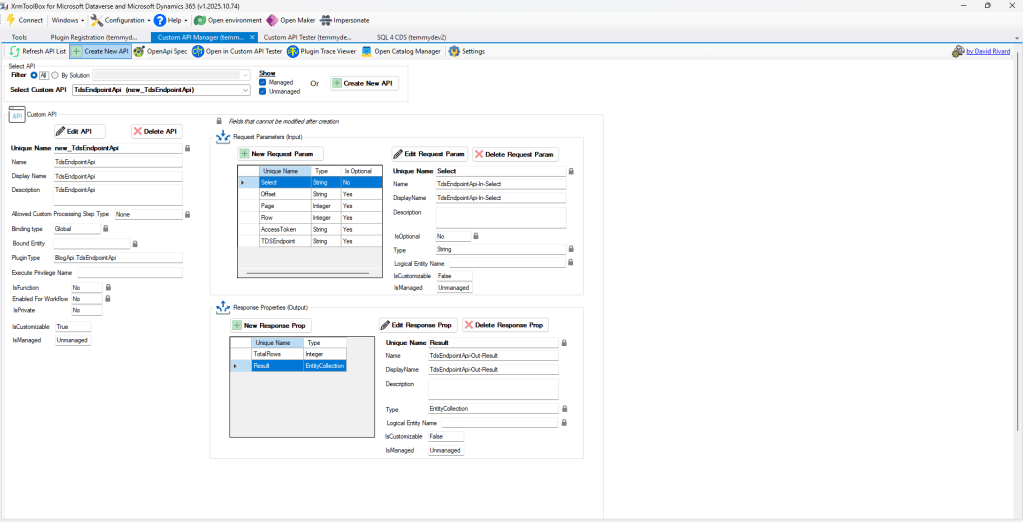The image size is (1023, 522).
Task: Switch to the Tools tab
Action: [20, 37]
